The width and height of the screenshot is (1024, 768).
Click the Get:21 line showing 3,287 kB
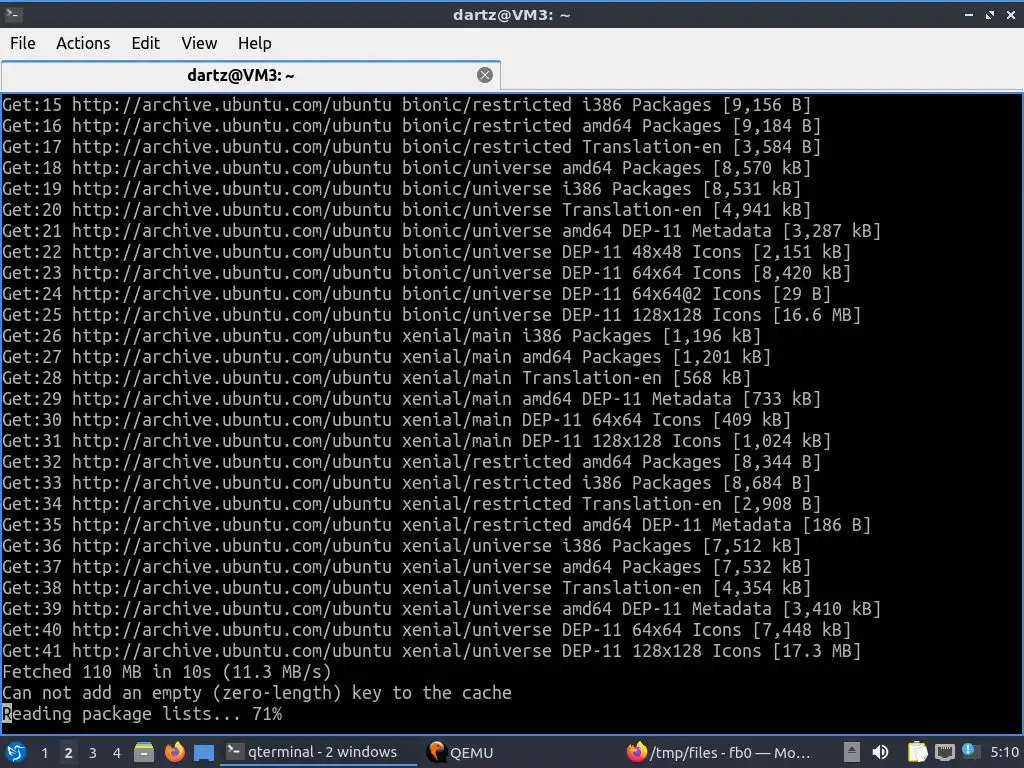tap(441, 231)
